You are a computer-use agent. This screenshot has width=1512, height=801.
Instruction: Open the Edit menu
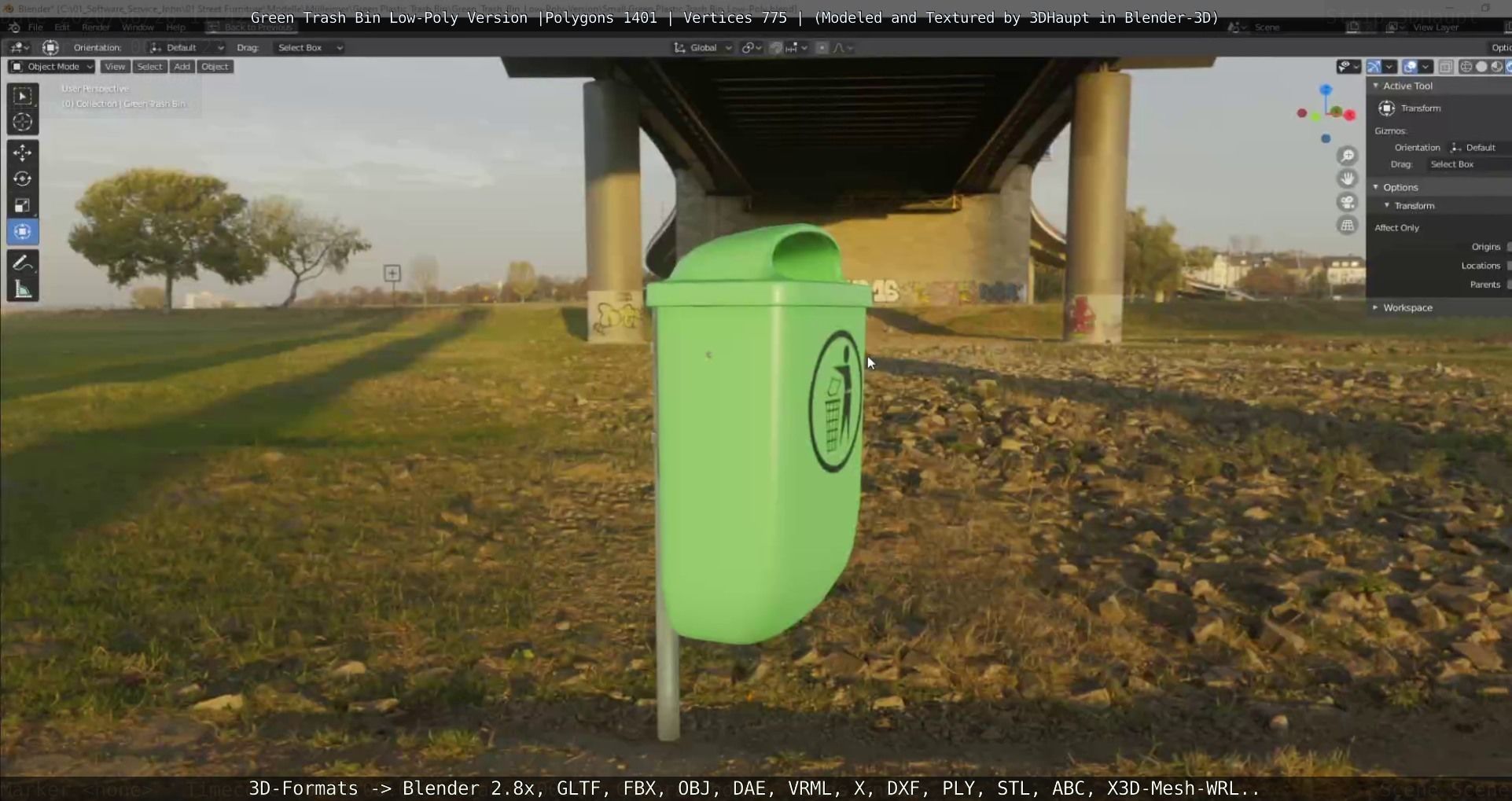(62, 28)
